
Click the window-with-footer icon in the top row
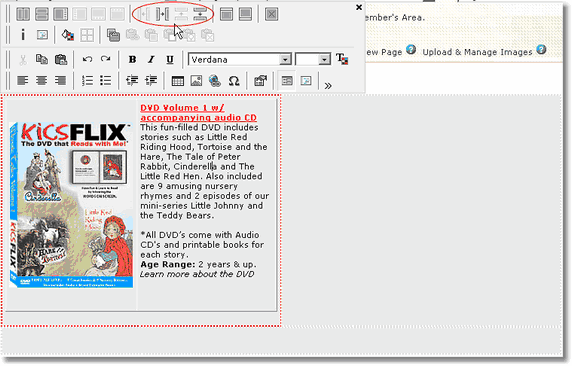(x=245, y=14)
